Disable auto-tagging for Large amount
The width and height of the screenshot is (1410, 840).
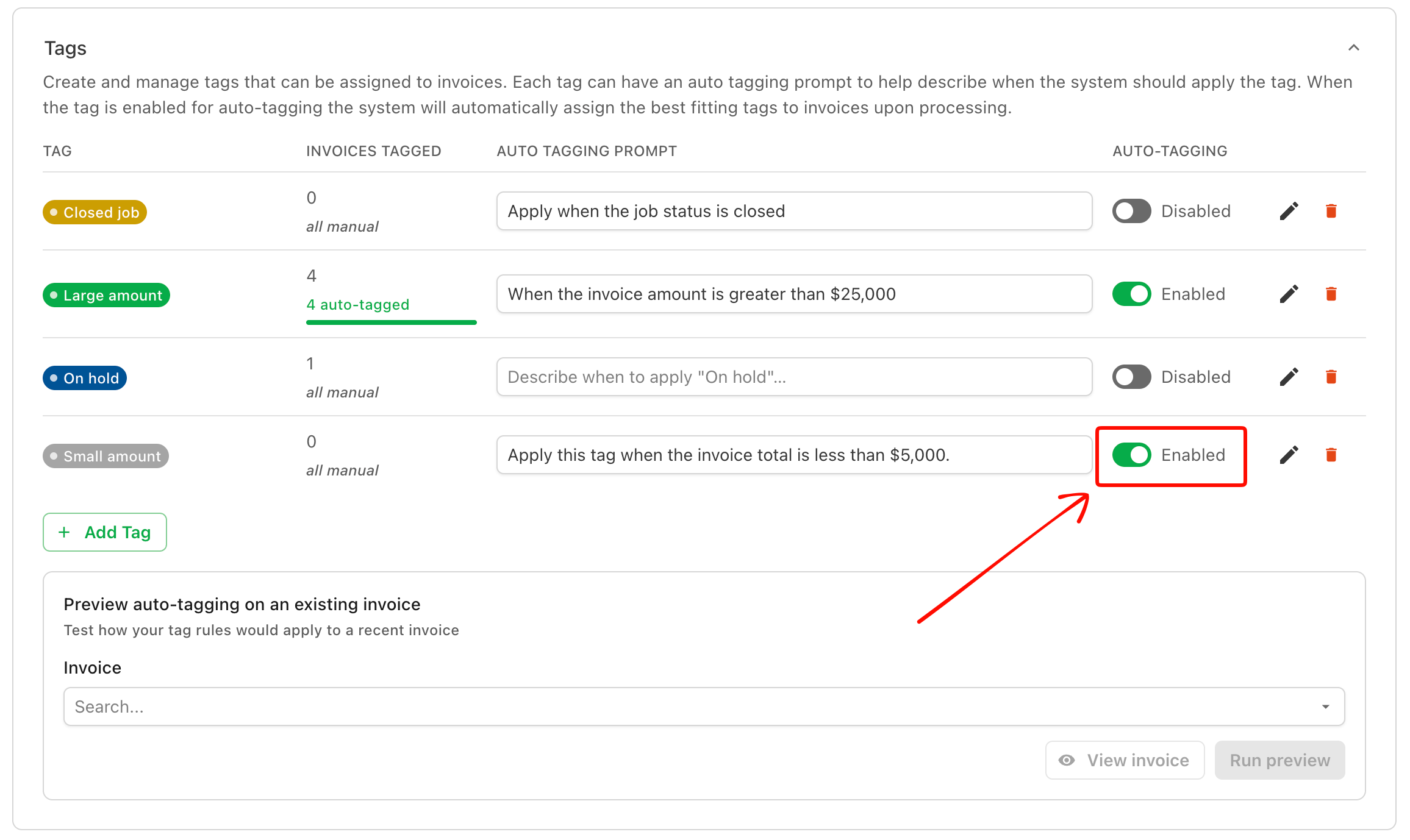point(1131,294)
